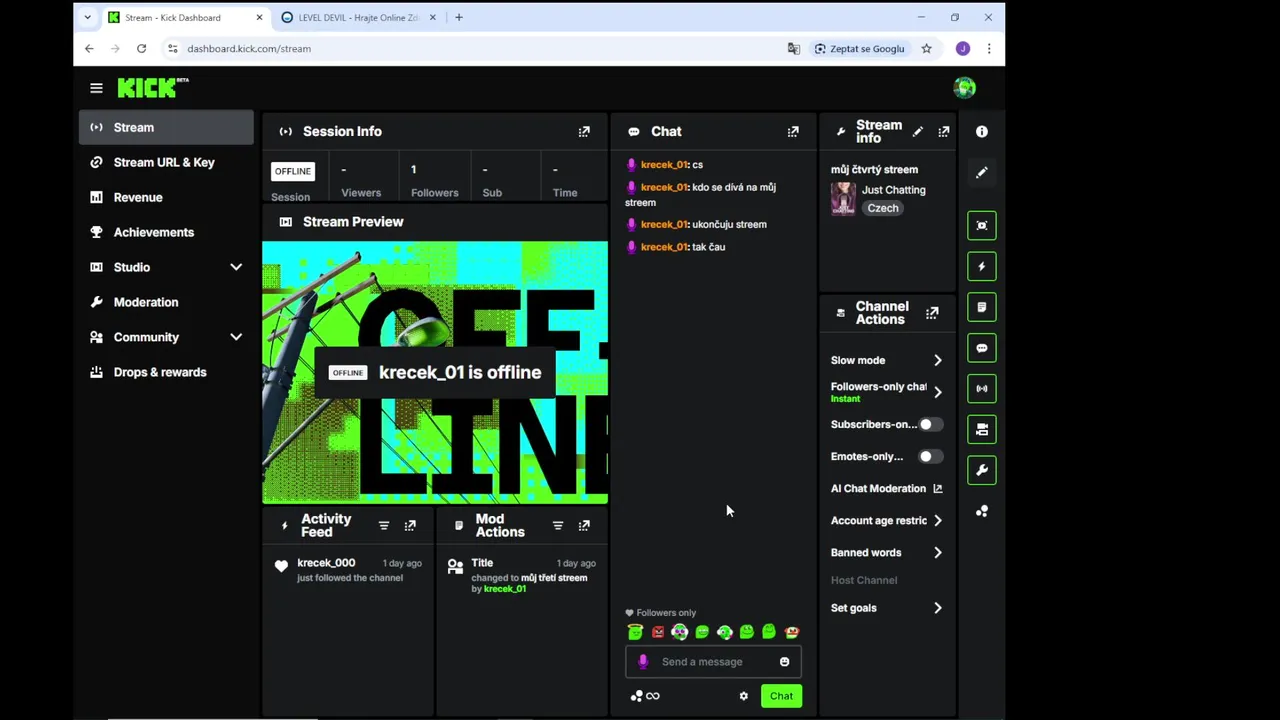Click the three-dots bubbles icon at the sidebar bottom
The width and height of the screenshot is (1280, 720).
click(982, 511)
